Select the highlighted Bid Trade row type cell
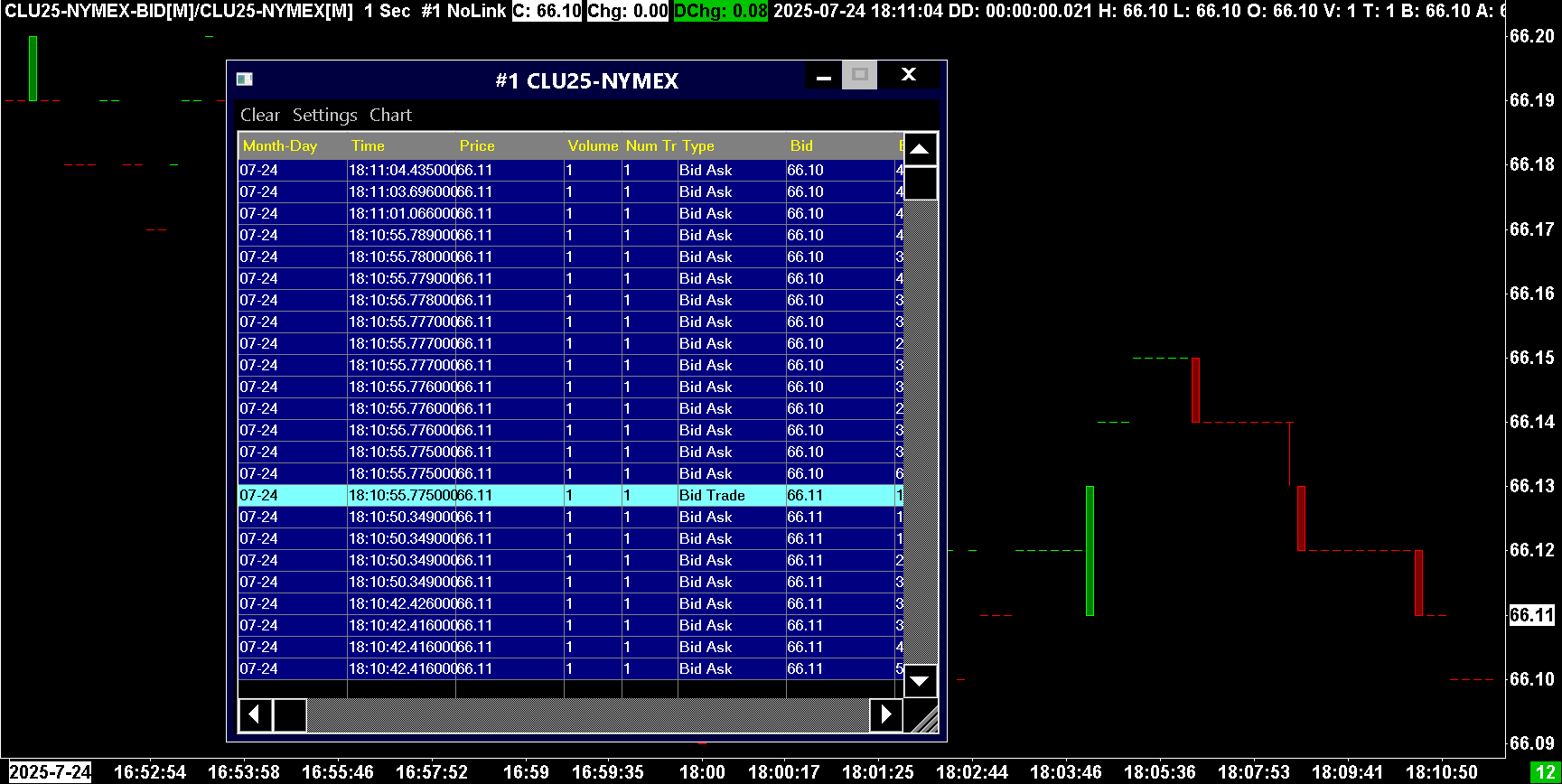The height and width of the screenshot is (784, 1562). (x=732, y=495)
